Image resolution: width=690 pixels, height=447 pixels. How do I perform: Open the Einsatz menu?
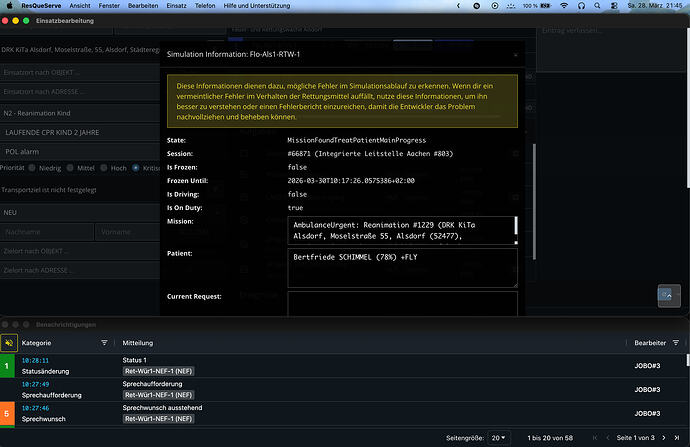[x=176, y=6]
